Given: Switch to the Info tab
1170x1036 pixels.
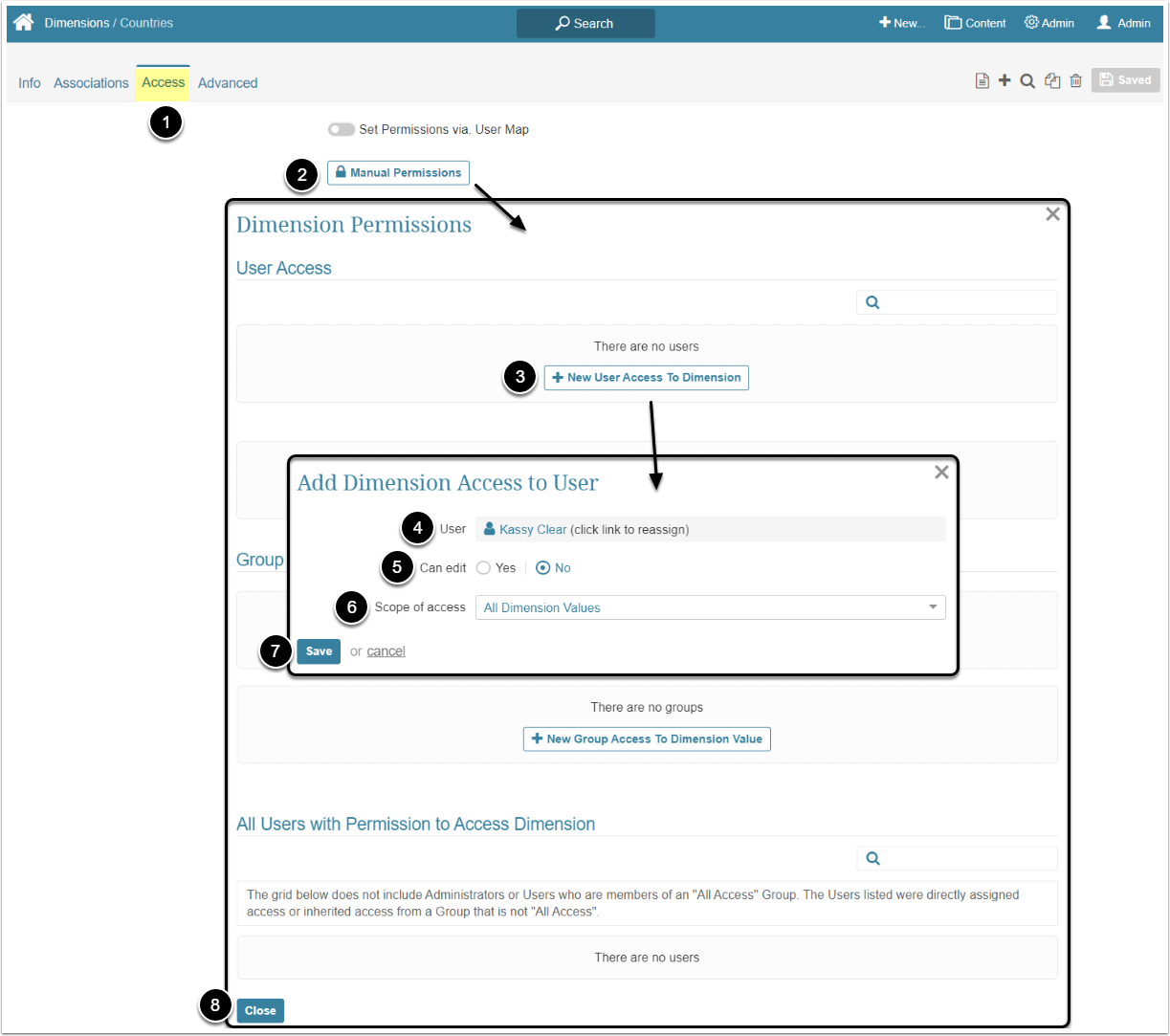Looking at the screenshot, I should [30, 83].
